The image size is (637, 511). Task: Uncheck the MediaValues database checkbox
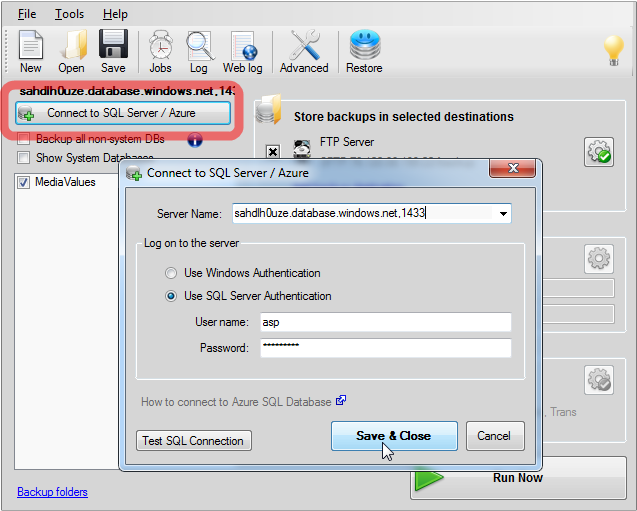pos(24,182)
